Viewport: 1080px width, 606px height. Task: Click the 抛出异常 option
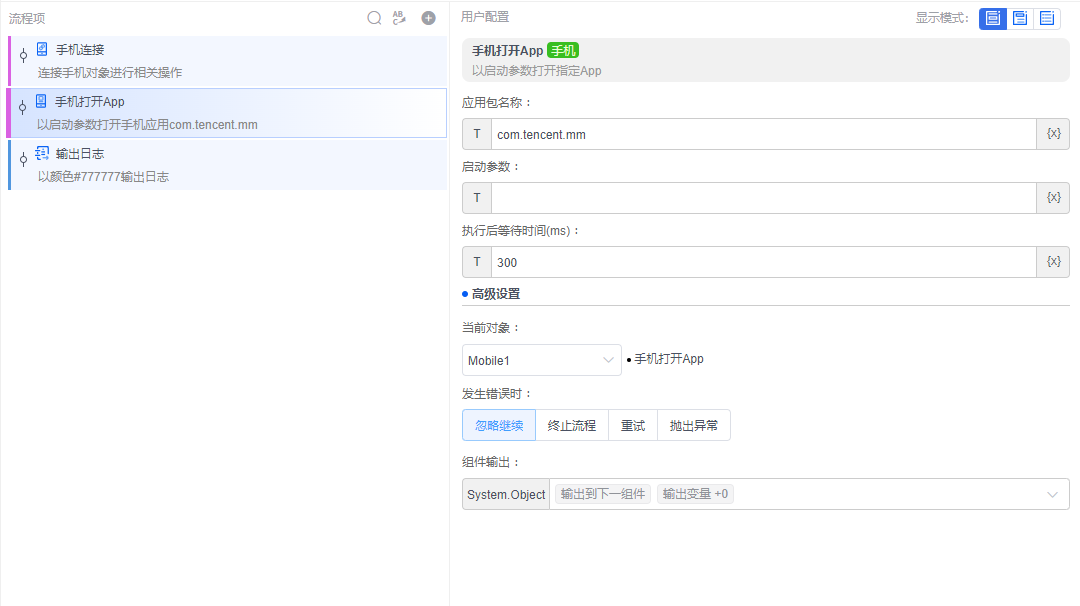coord(694,424)
